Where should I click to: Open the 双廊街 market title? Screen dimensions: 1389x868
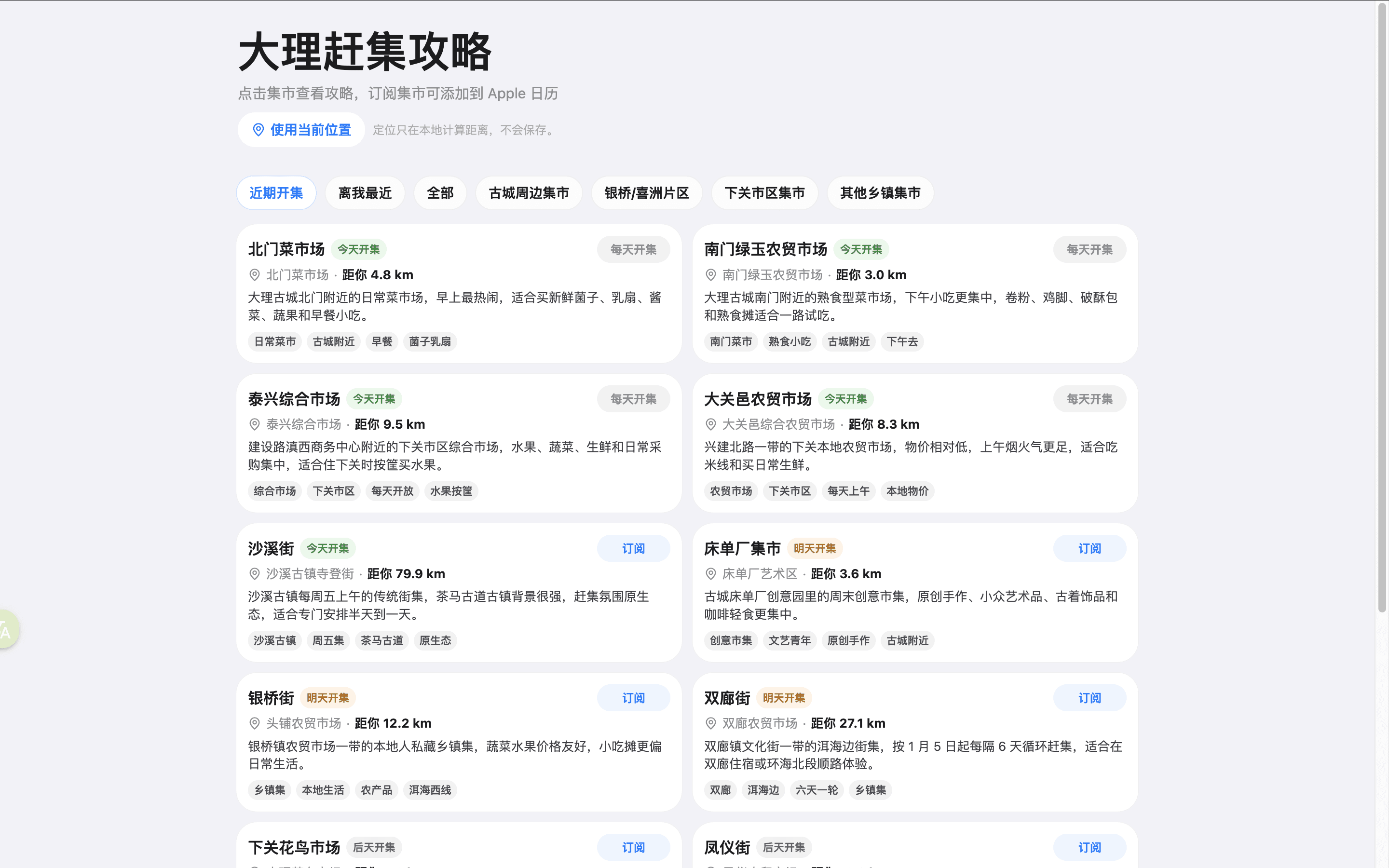[727, 698]
